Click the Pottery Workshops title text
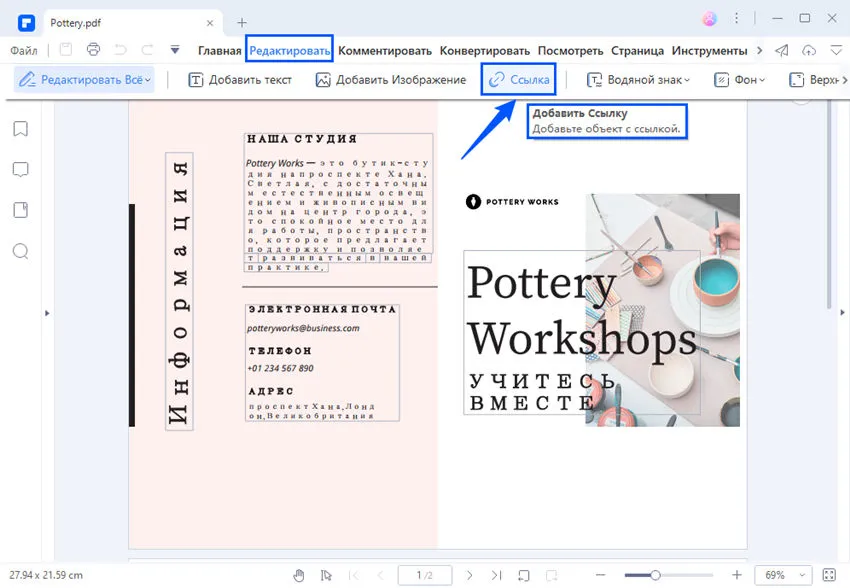This screenshot has width=850, height=588. click(582, 311)
